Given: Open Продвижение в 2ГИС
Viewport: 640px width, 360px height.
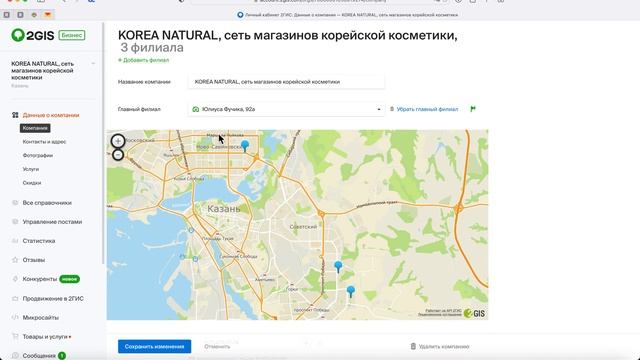Looking at the screenshot, I should 53,298.
